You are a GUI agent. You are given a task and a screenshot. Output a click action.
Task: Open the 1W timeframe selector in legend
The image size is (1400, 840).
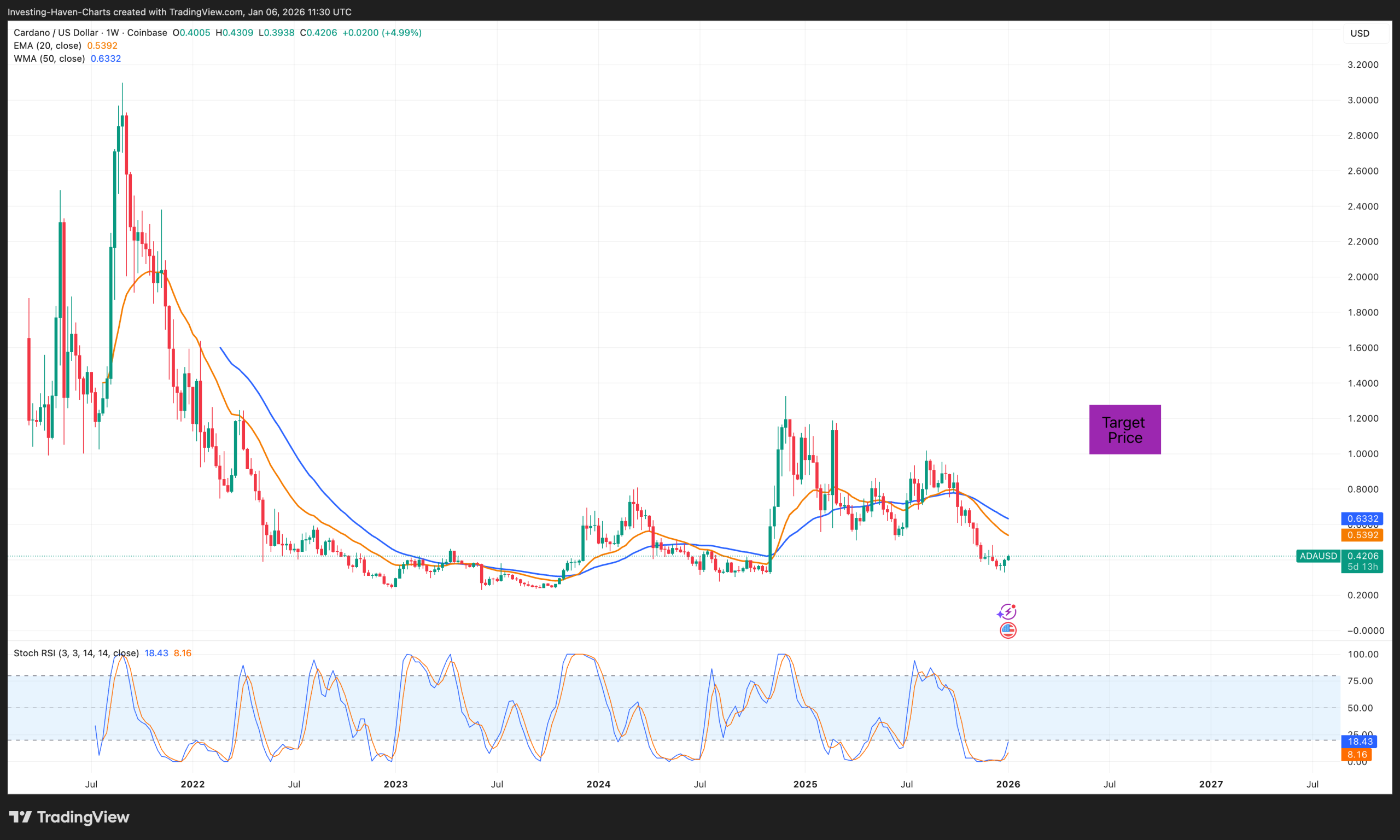[112, 32]
